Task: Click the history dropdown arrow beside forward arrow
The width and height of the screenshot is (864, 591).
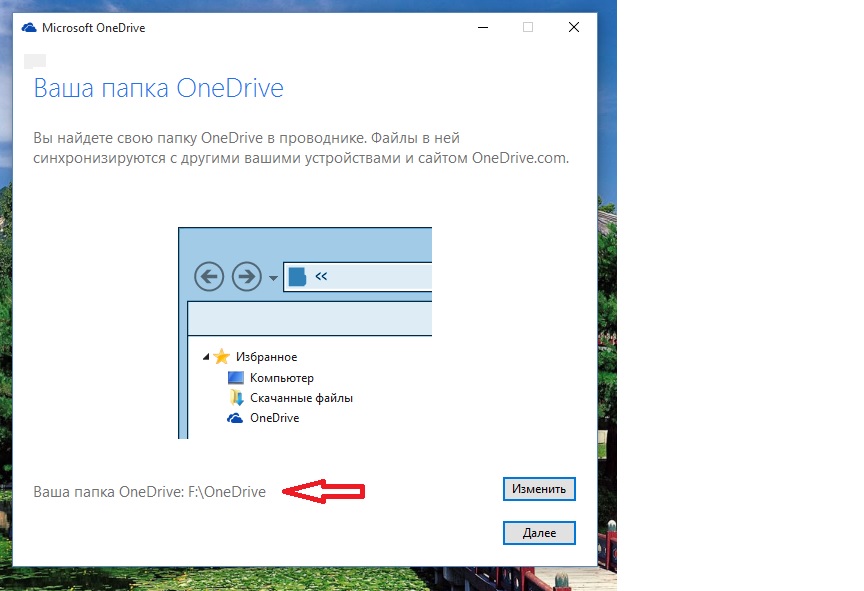Action: click(x=273, y=278)
